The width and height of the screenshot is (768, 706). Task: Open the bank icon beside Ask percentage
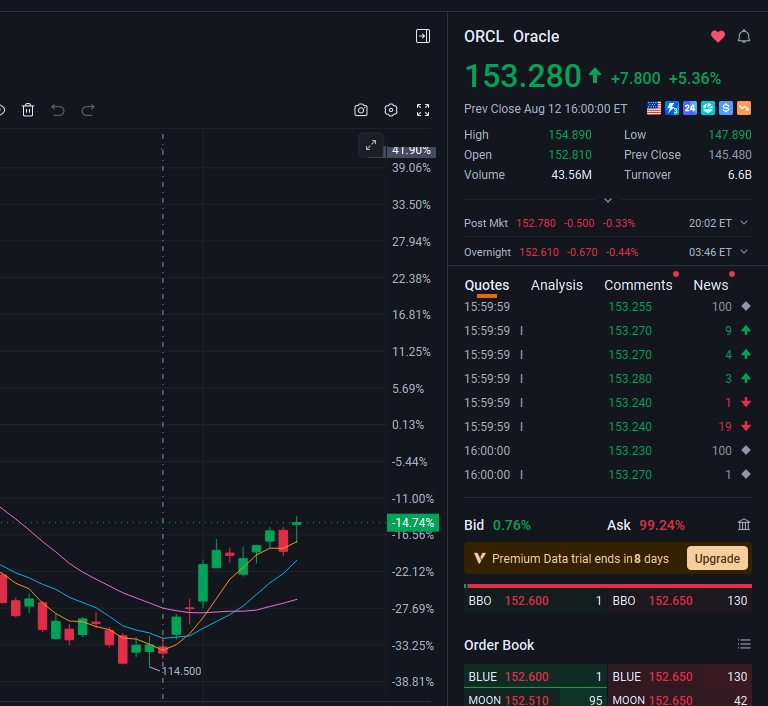point(744,525)
